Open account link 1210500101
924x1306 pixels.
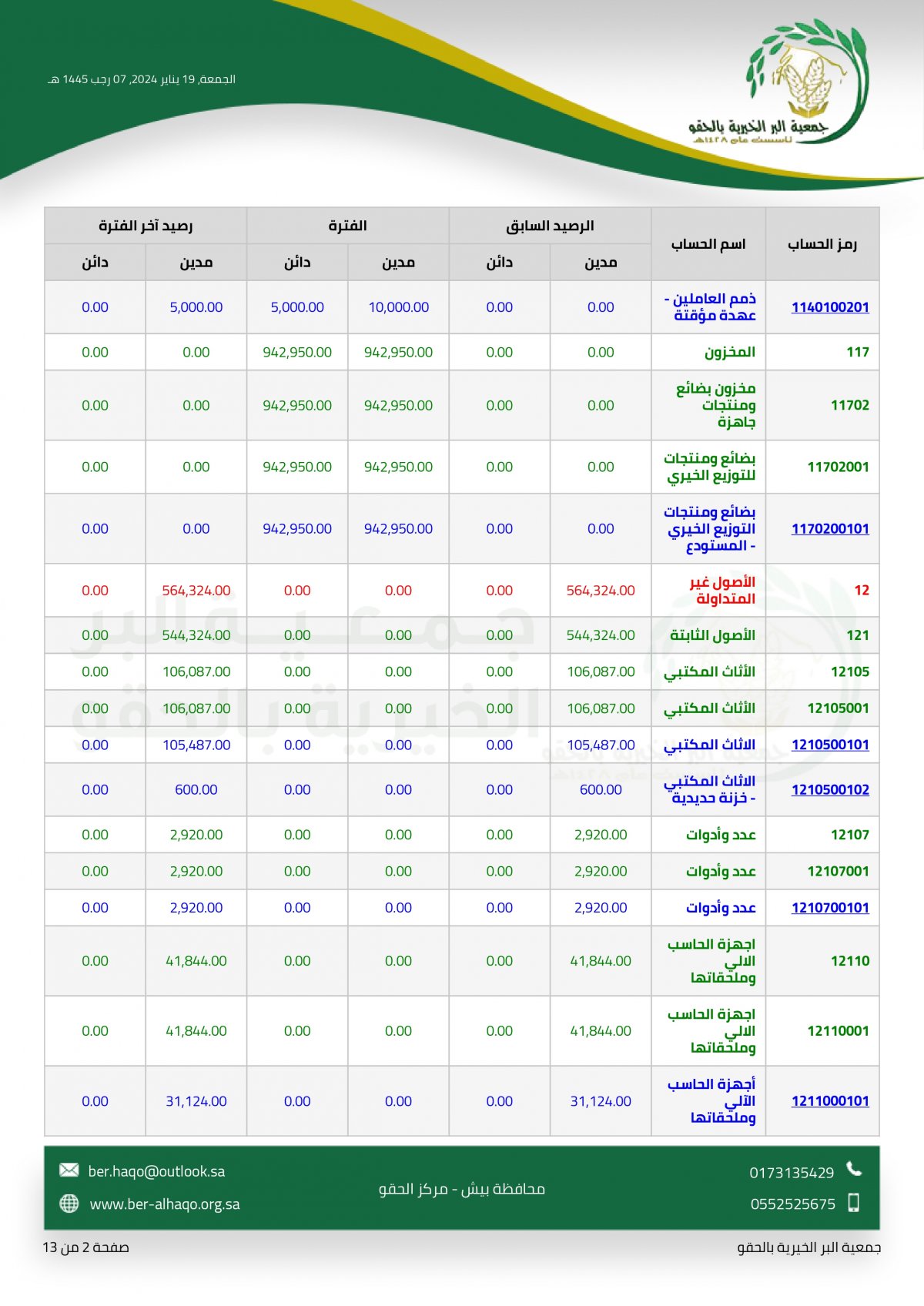coord(830,745)
